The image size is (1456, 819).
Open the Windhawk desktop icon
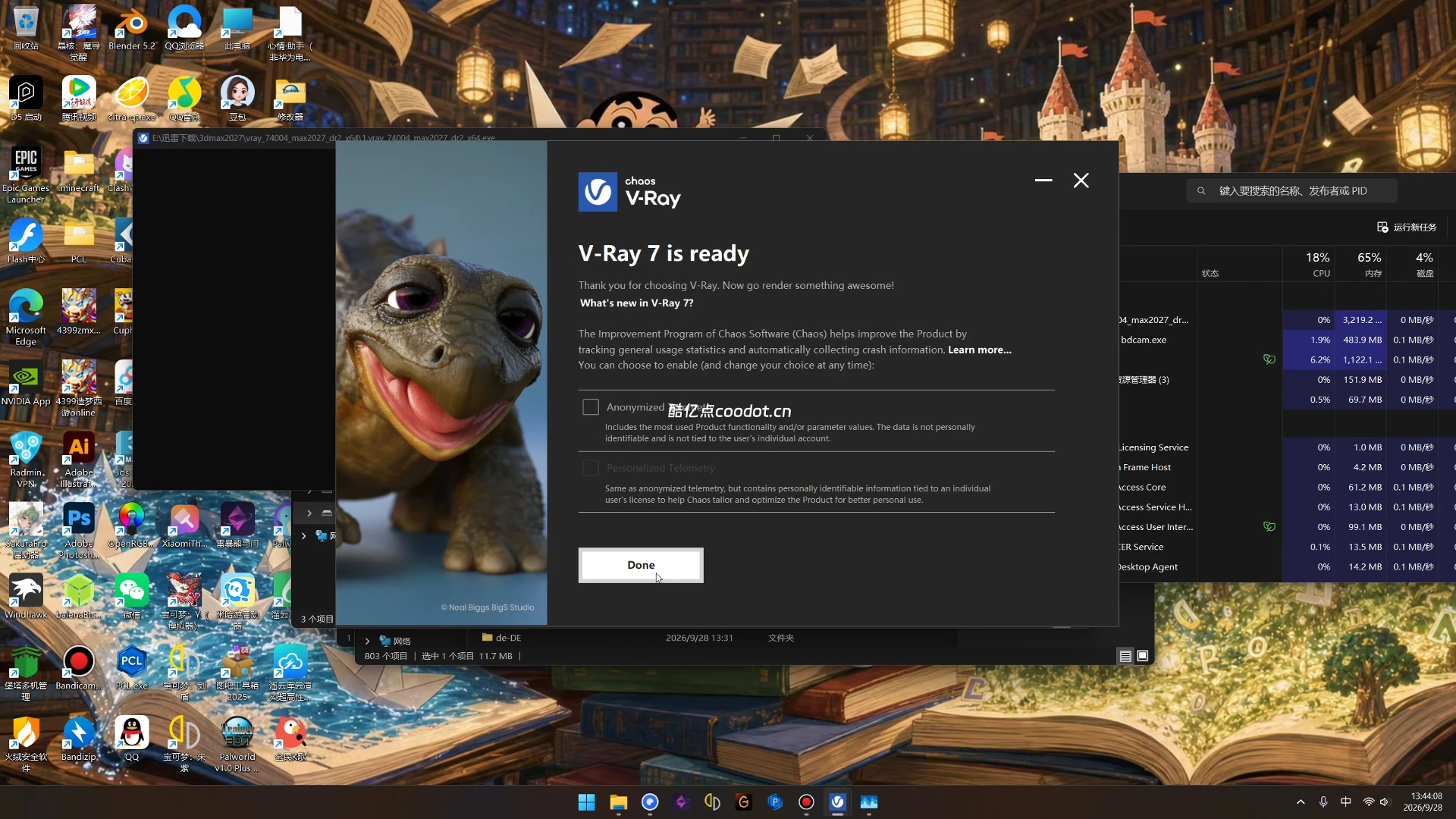26,596
